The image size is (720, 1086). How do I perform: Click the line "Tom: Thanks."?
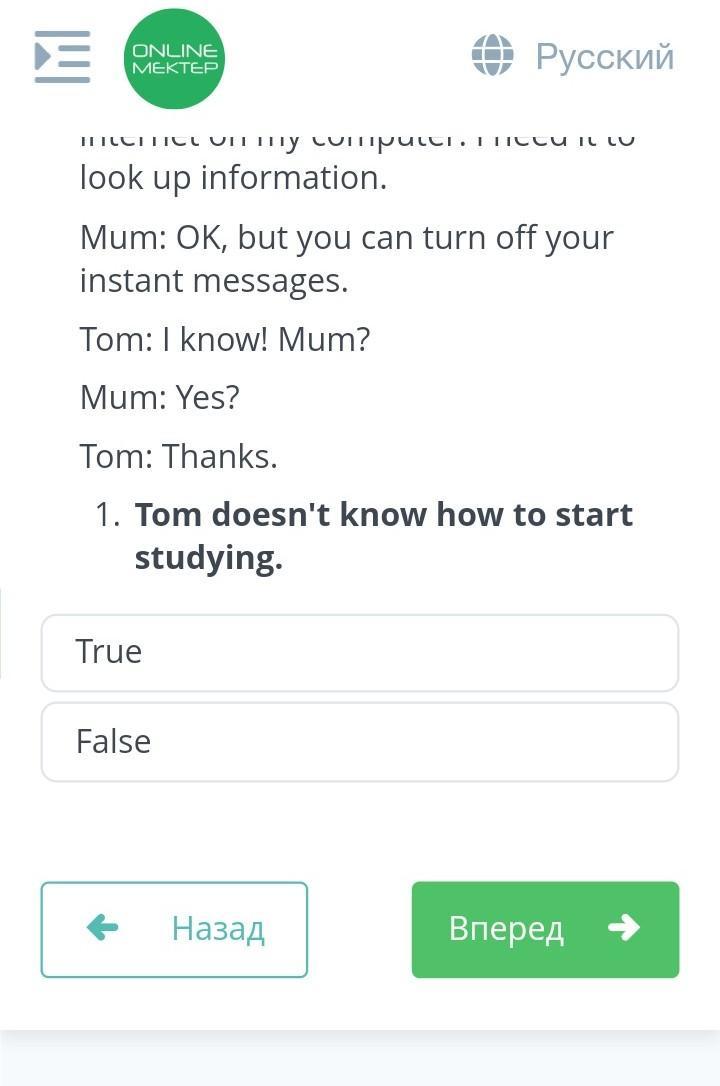179,457
